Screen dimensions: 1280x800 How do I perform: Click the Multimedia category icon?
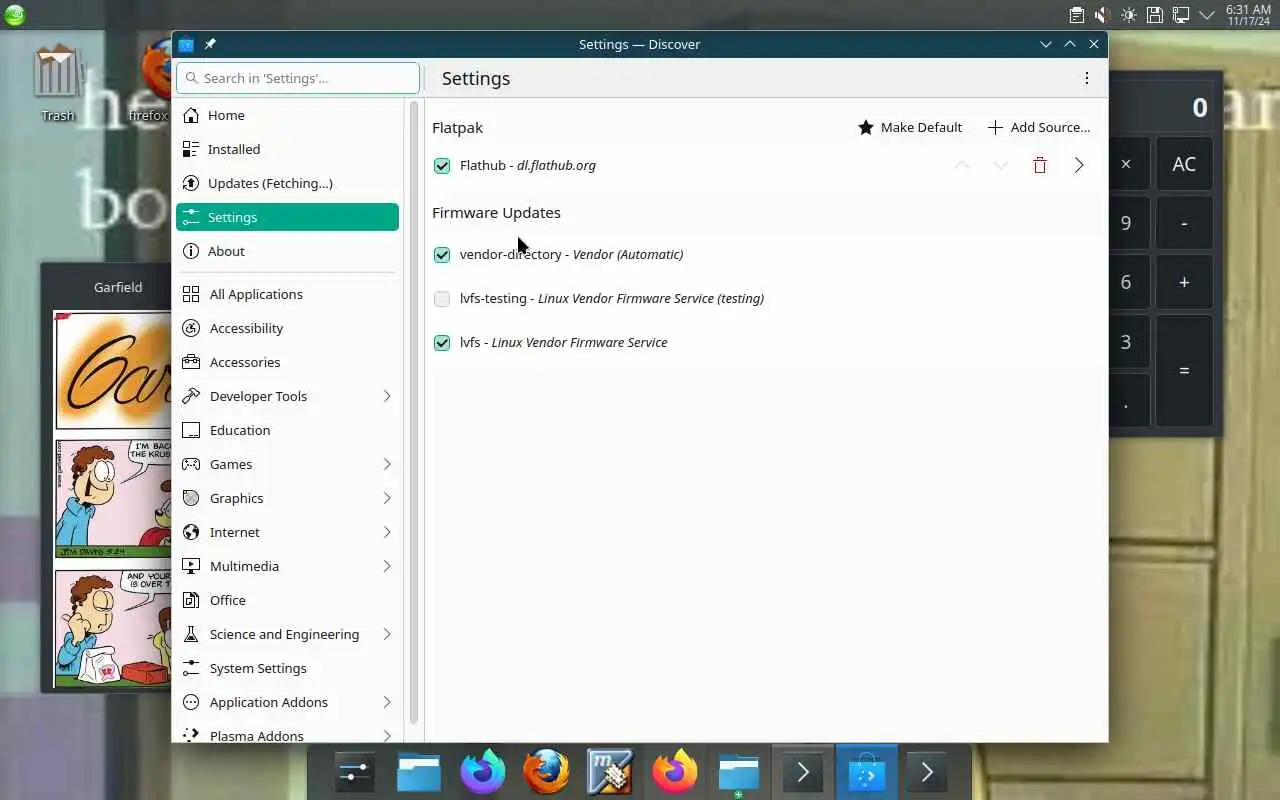[191, 566]
